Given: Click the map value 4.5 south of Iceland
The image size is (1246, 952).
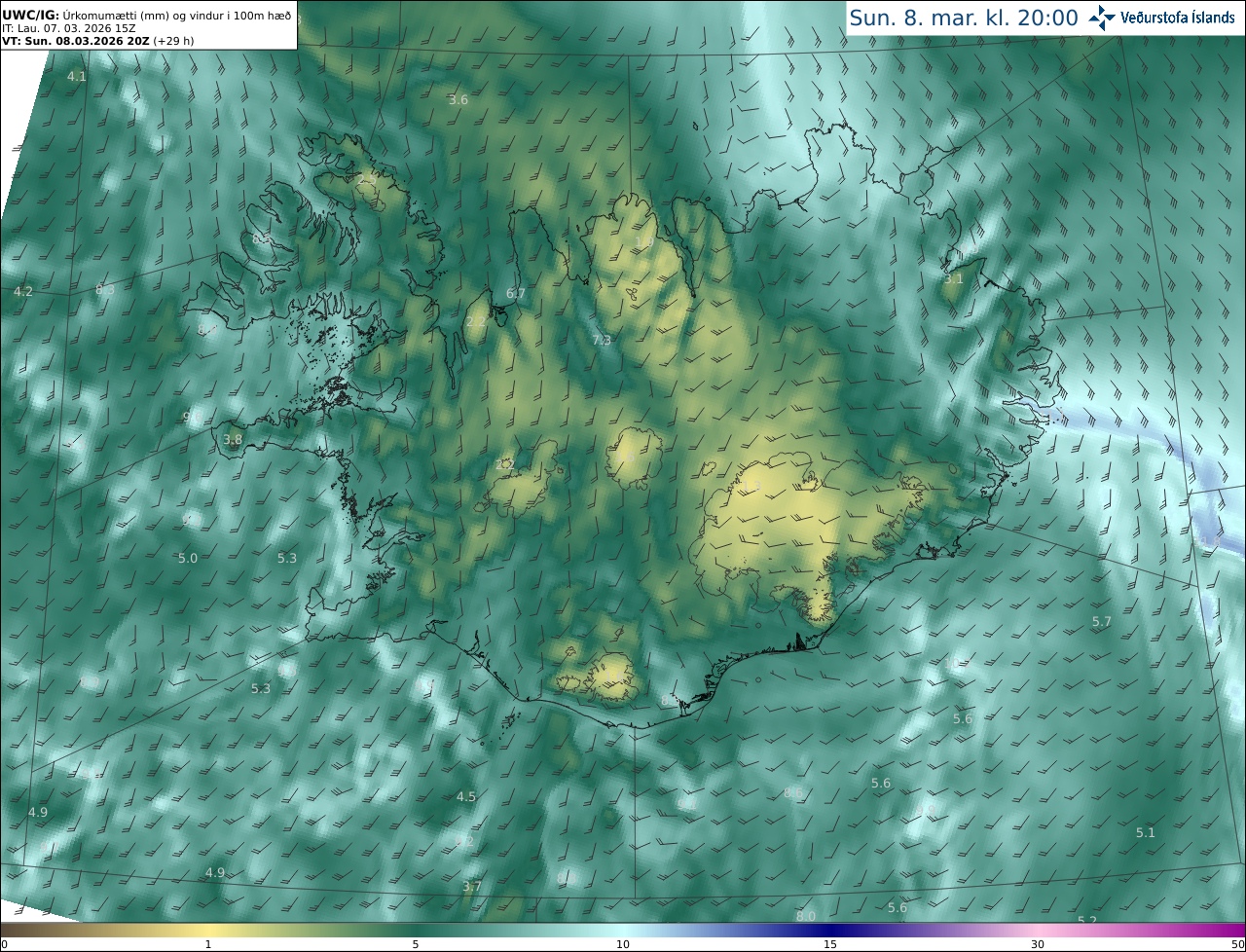Looking at the screenshot, I should [466, 796].
